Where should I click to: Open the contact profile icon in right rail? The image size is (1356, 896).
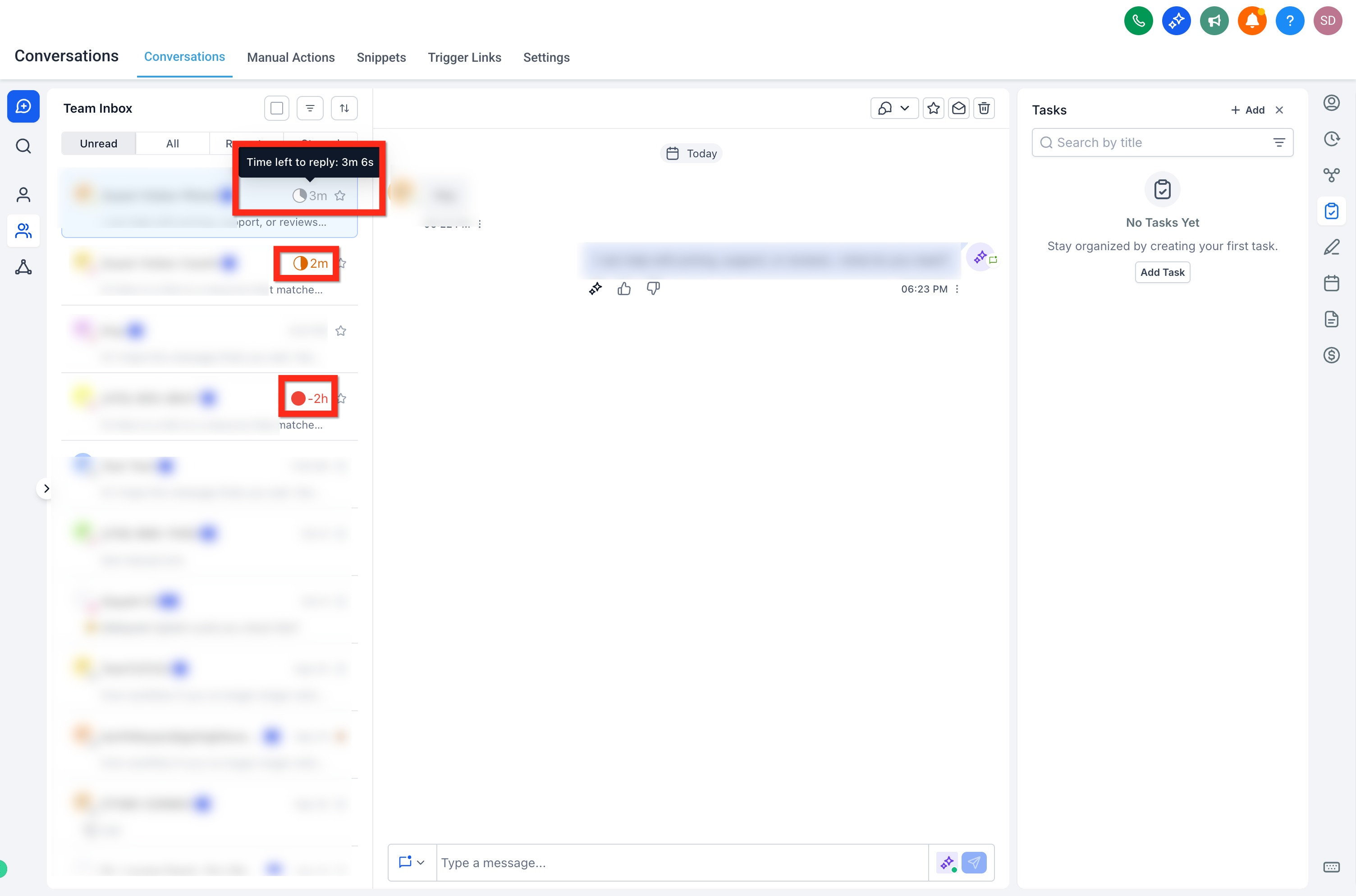pyautogui.click(x=1331, y=103)
